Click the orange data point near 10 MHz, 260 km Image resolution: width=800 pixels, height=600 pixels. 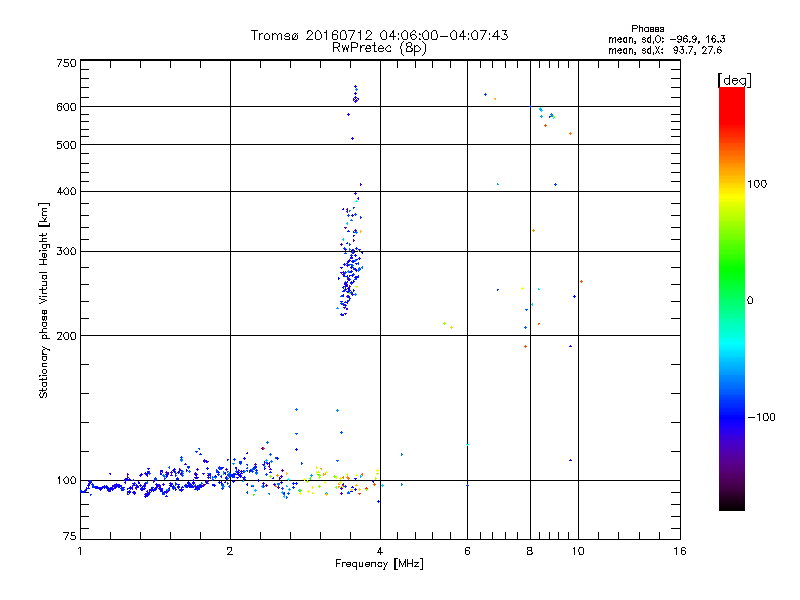tap(581, 282)
